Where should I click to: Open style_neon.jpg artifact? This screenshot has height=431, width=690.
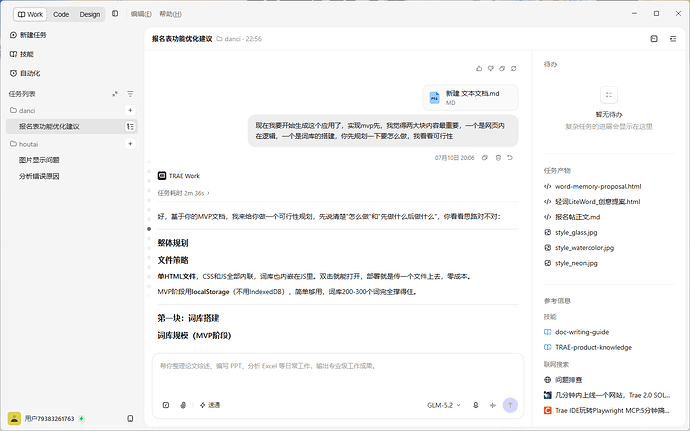[x=571, y=263]
